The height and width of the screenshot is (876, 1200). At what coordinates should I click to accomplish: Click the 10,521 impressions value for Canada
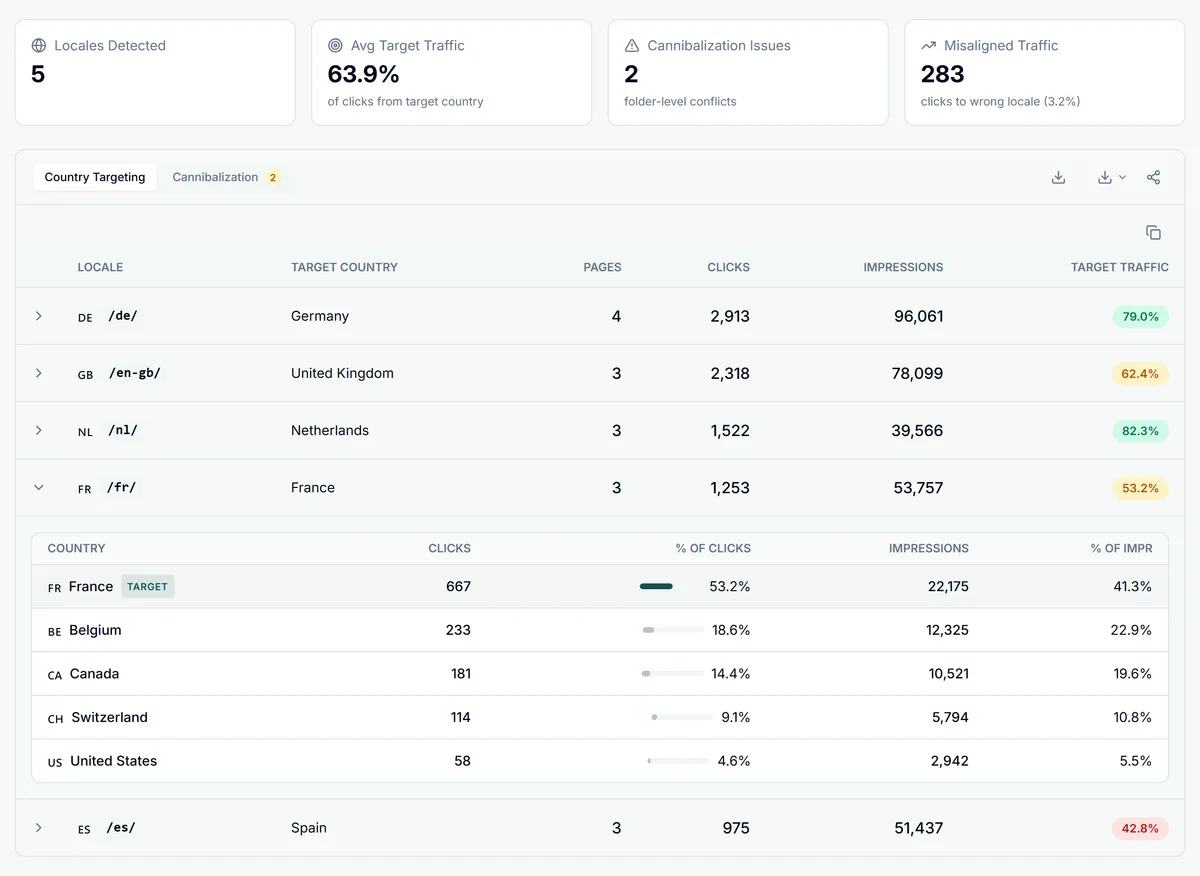949,674
